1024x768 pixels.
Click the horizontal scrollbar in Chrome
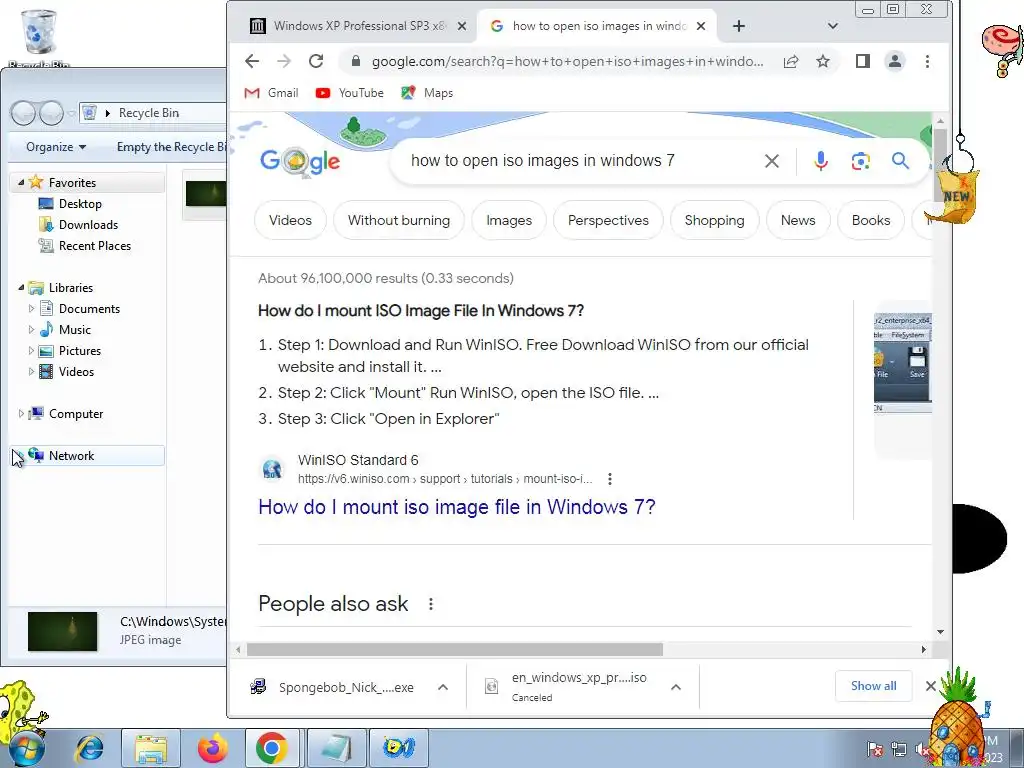click(x=455, y=649)
